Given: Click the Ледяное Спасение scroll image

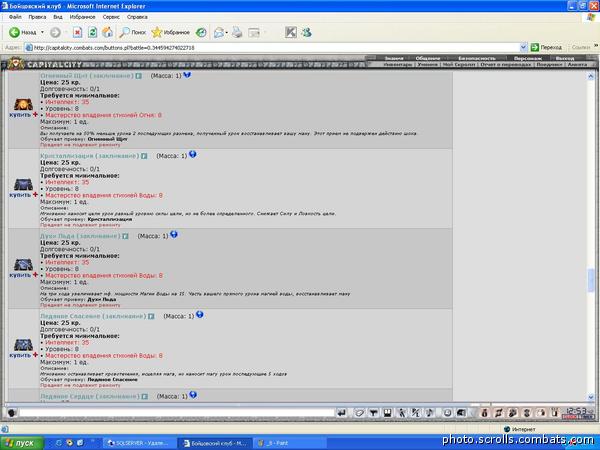Looking at the screenshot, I should (23, 345).
